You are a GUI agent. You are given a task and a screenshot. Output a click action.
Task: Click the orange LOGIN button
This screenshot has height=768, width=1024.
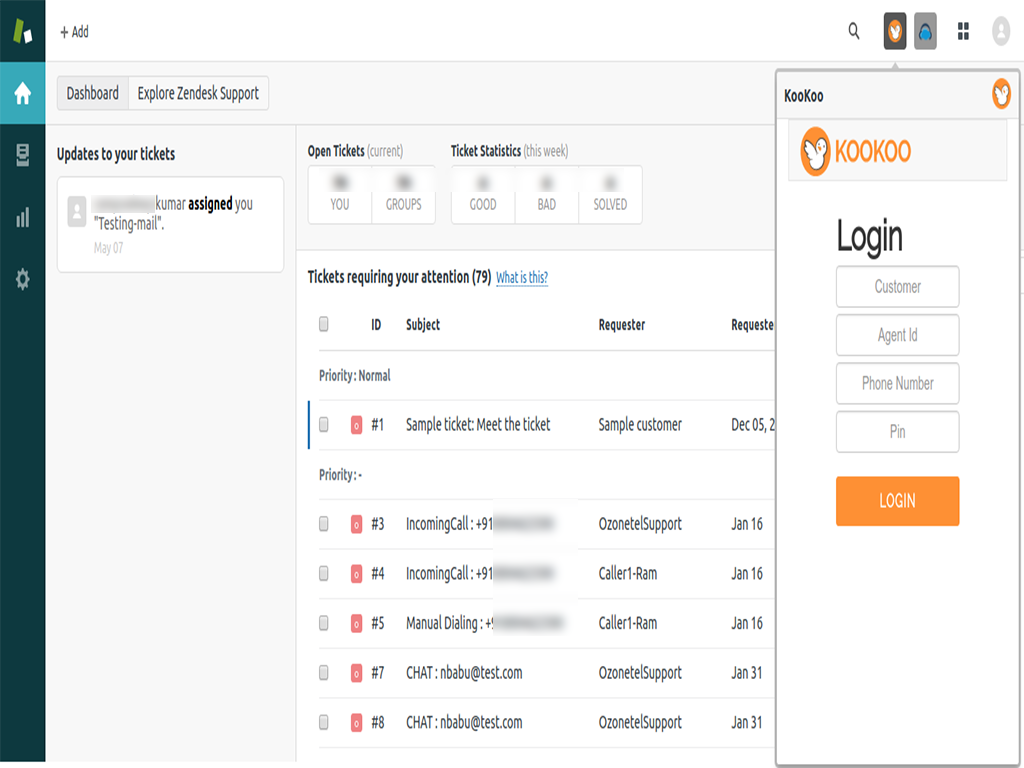click(x=897, y=501)
